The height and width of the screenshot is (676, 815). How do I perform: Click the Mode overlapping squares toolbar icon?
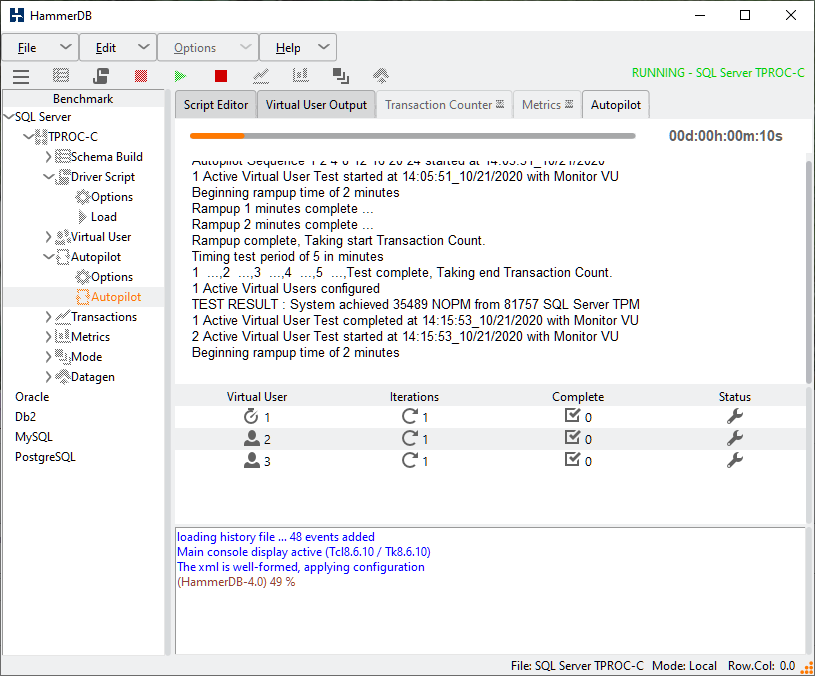[x=341, y=76]
